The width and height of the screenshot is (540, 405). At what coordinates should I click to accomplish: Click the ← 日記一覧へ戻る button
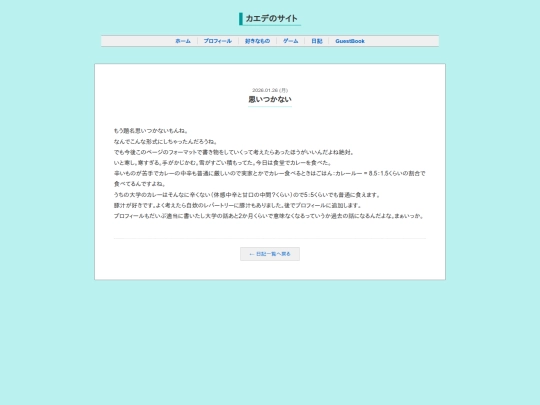point(270,254)
